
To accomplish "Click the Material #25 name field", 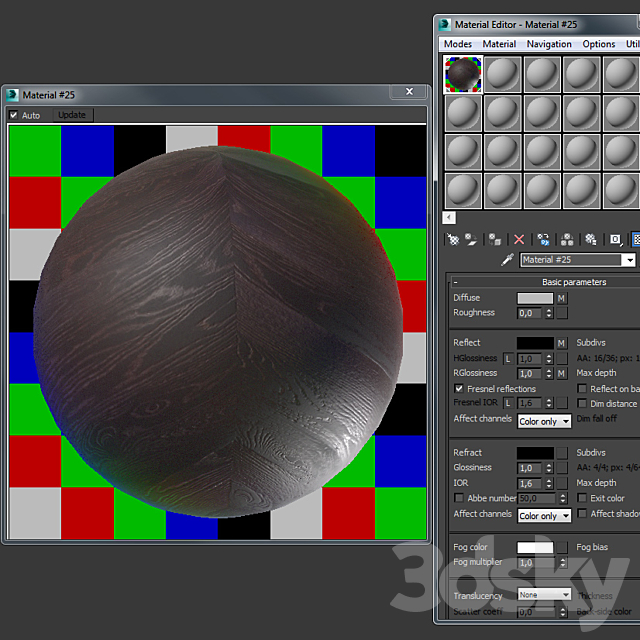I will pyautogui.click(x=571, y=260).
